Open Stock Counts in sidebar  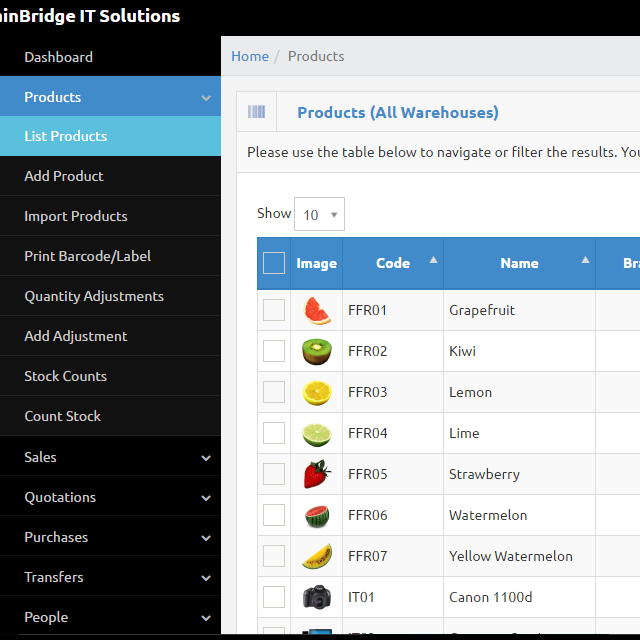[x=110, y=376]
